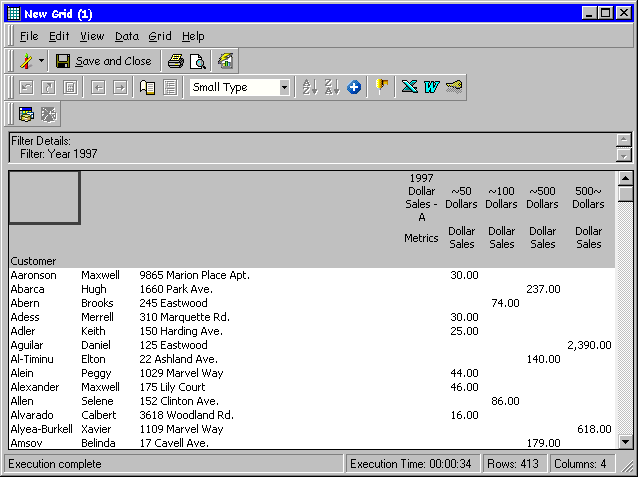Click the 2,390.00 value for Aguilar

pyautogui.click(x=589, y=345)
